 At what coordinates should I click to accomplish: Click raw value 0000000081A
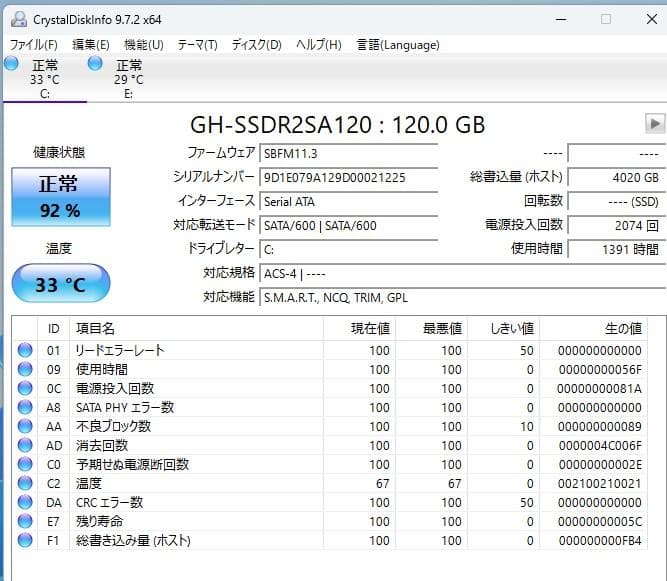click(x=600, y=389)
